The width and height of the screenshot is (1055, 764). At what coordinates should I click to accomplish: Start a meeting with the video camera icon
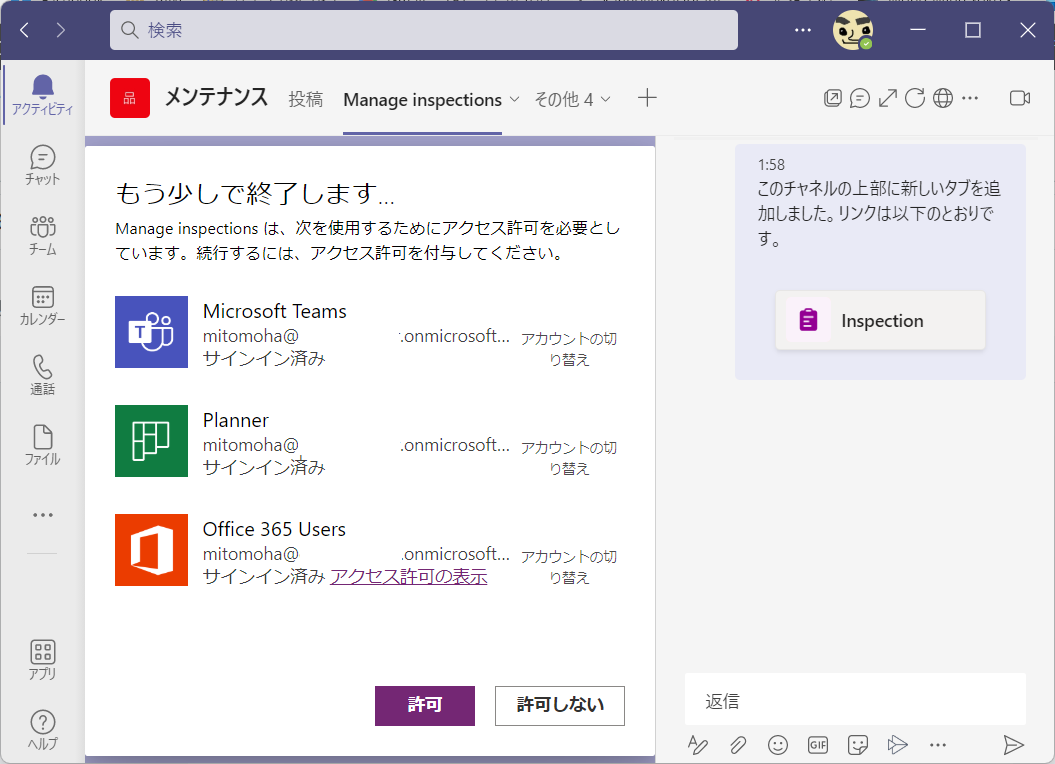point(1020,98)
